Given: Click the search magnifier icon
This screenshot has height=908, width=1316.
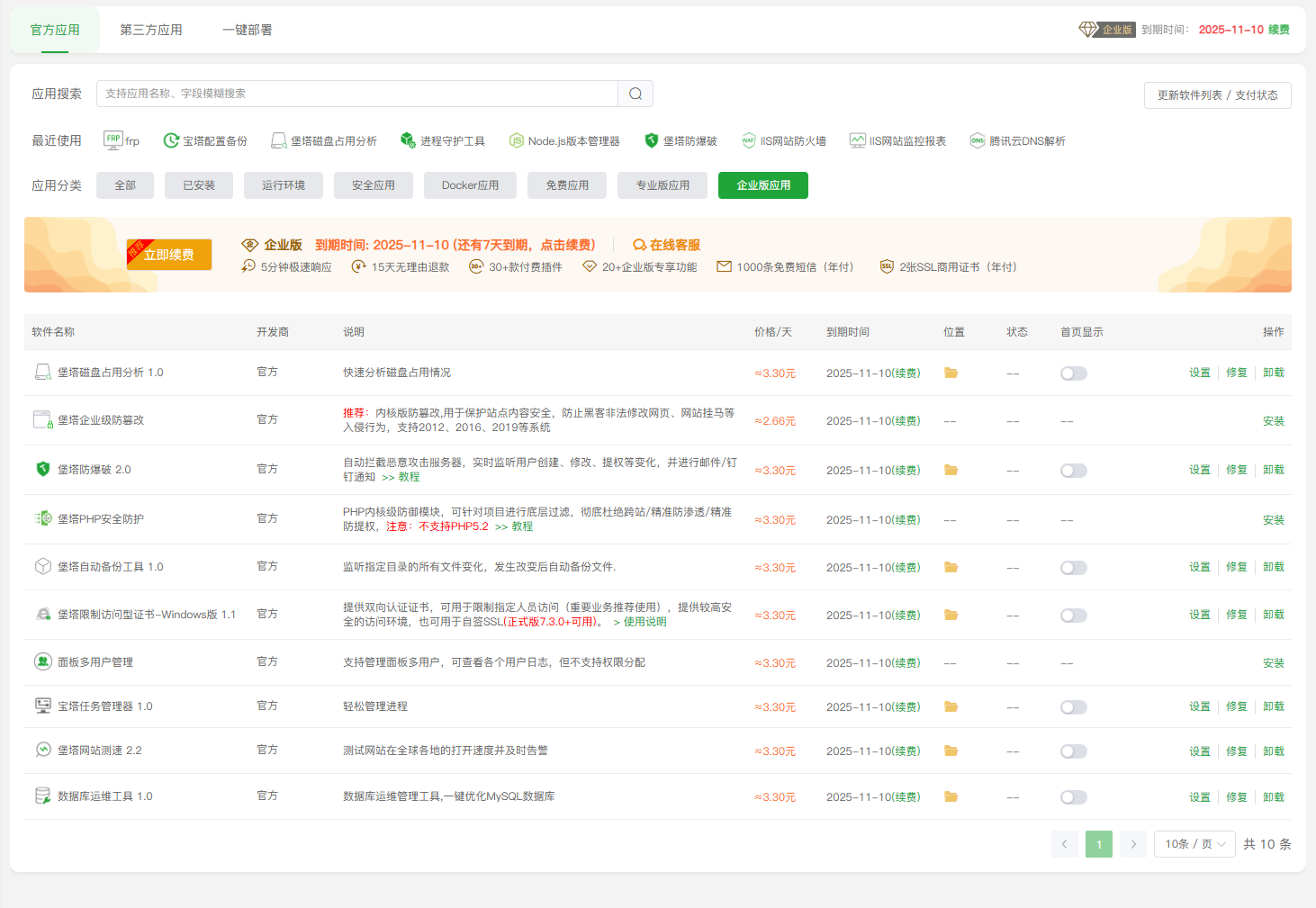Looking at the screenshot, I should tap(635, 93).
